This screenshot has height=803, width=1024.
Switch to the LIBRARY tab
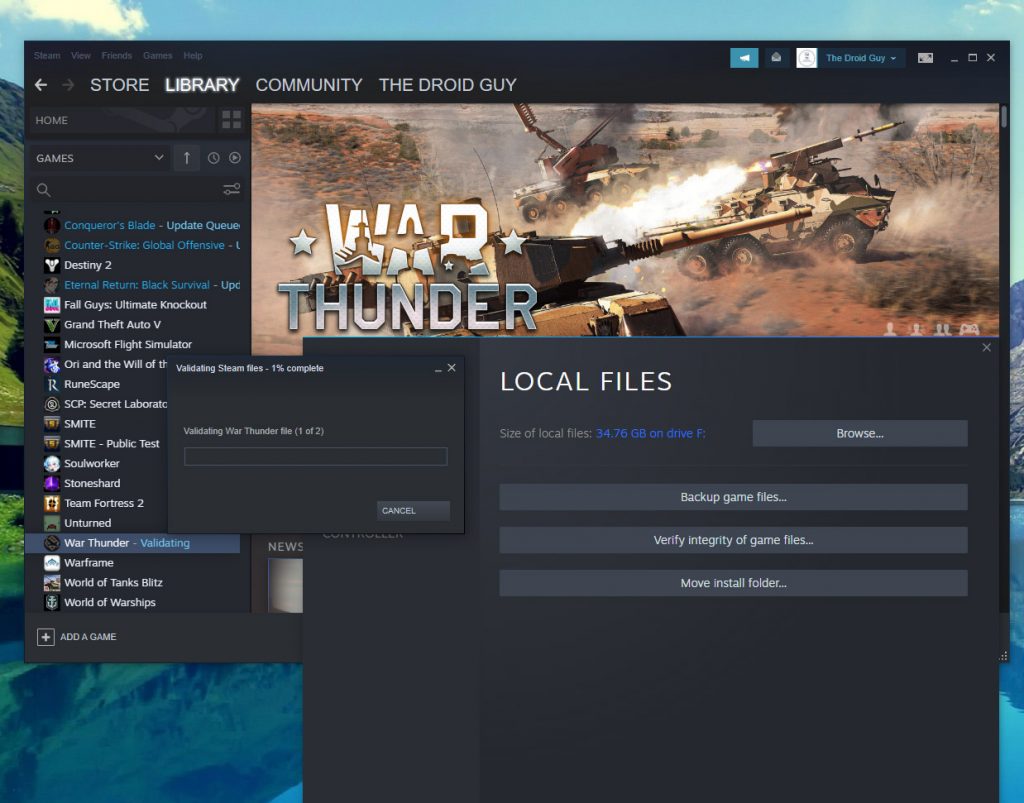pyautogui.click(x=202, y=85)
